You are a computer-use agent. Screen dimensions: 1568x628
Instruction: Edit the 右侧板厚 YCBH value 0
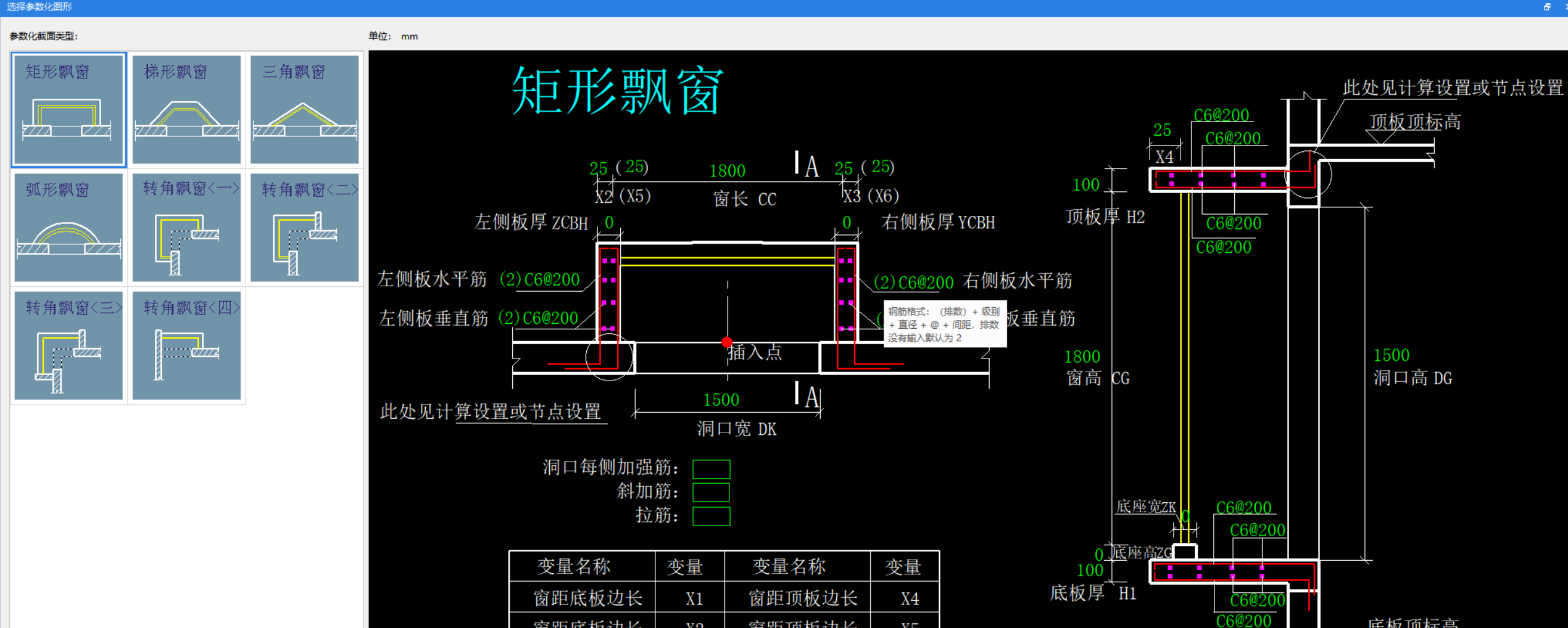[847, 223]
